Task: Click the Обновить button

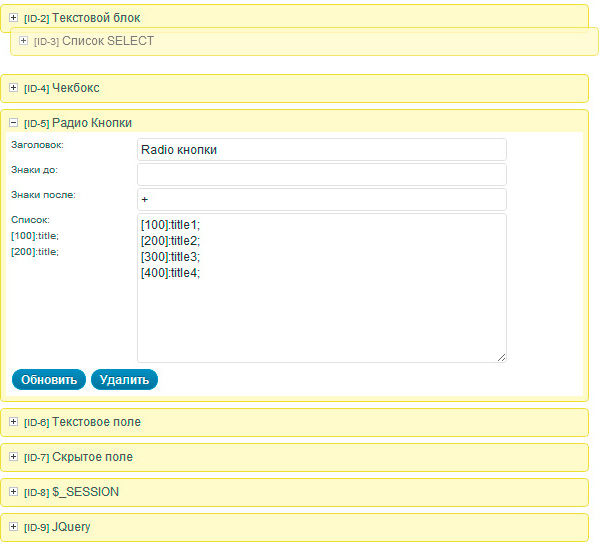Action: [x=49, y=380]
